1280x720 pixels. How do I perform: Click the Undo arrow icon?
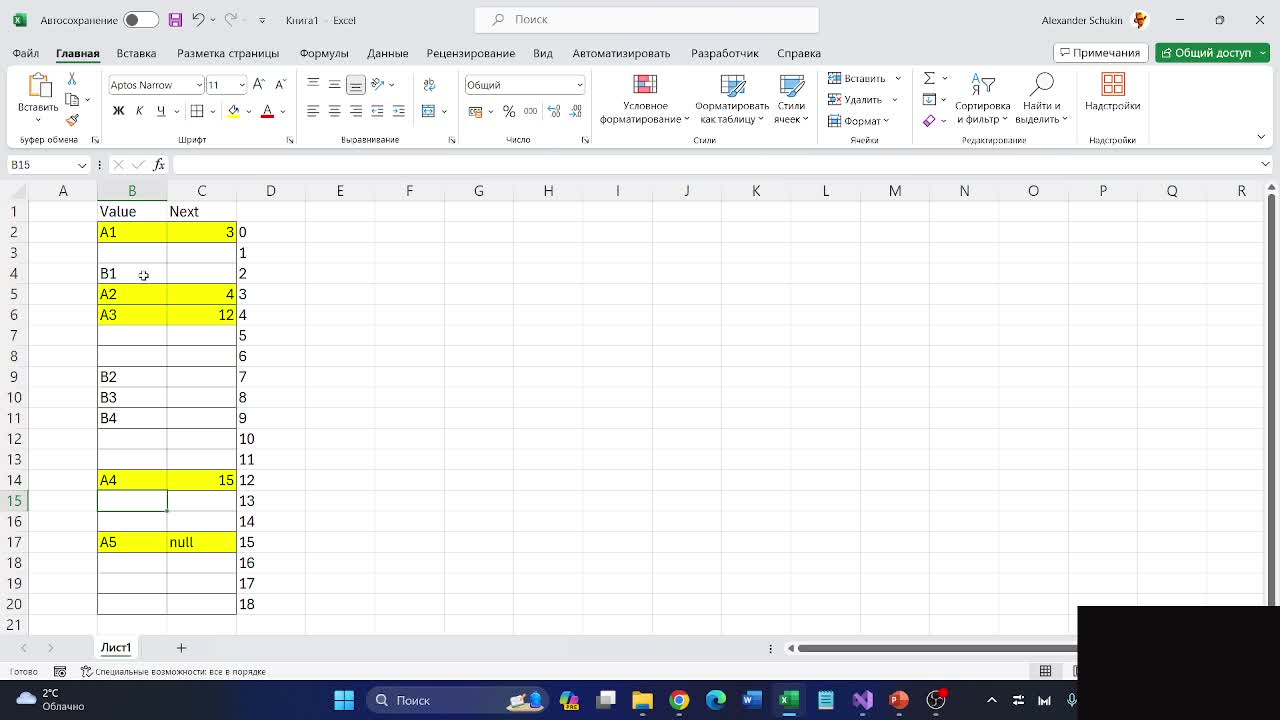(198, 20)
